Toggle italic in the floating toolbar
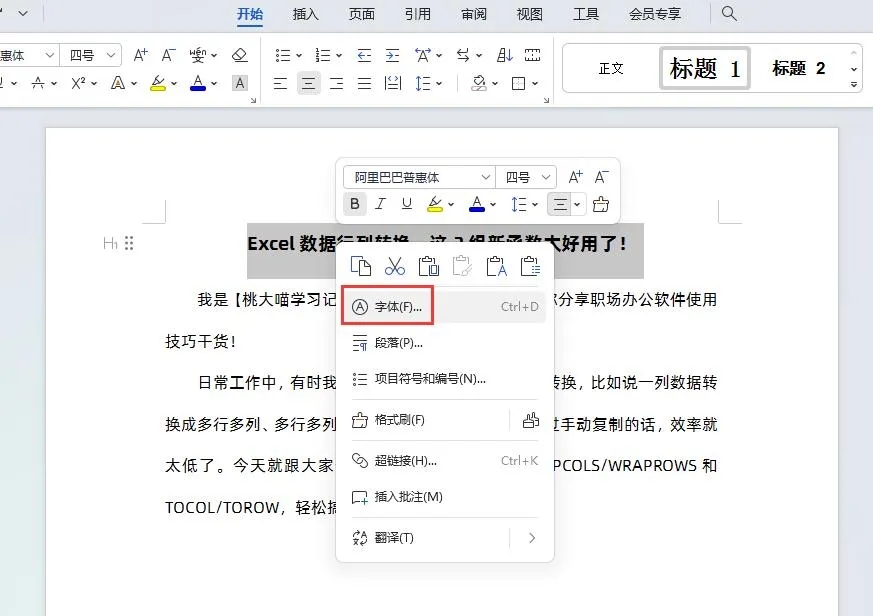 (x=380, y=204)
